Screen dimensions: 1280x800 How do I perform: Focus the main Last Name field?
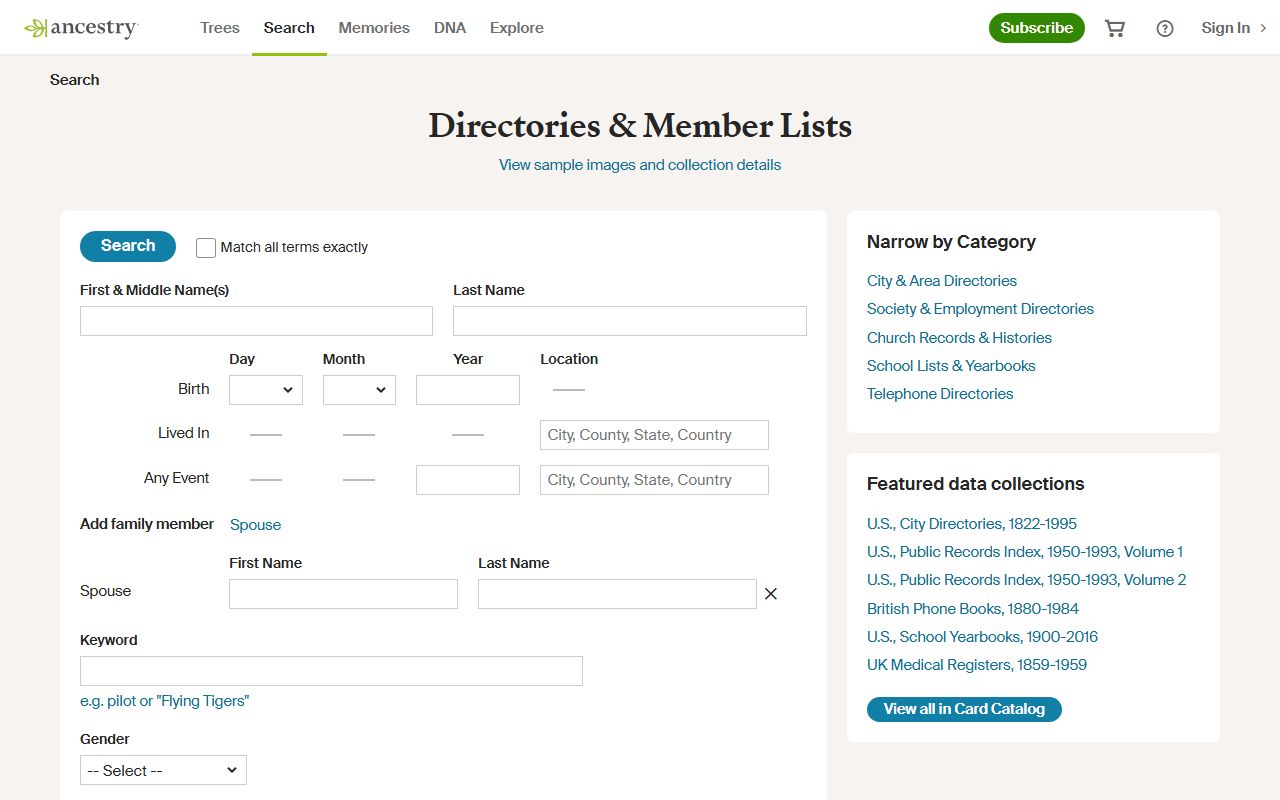coord(630,321)
